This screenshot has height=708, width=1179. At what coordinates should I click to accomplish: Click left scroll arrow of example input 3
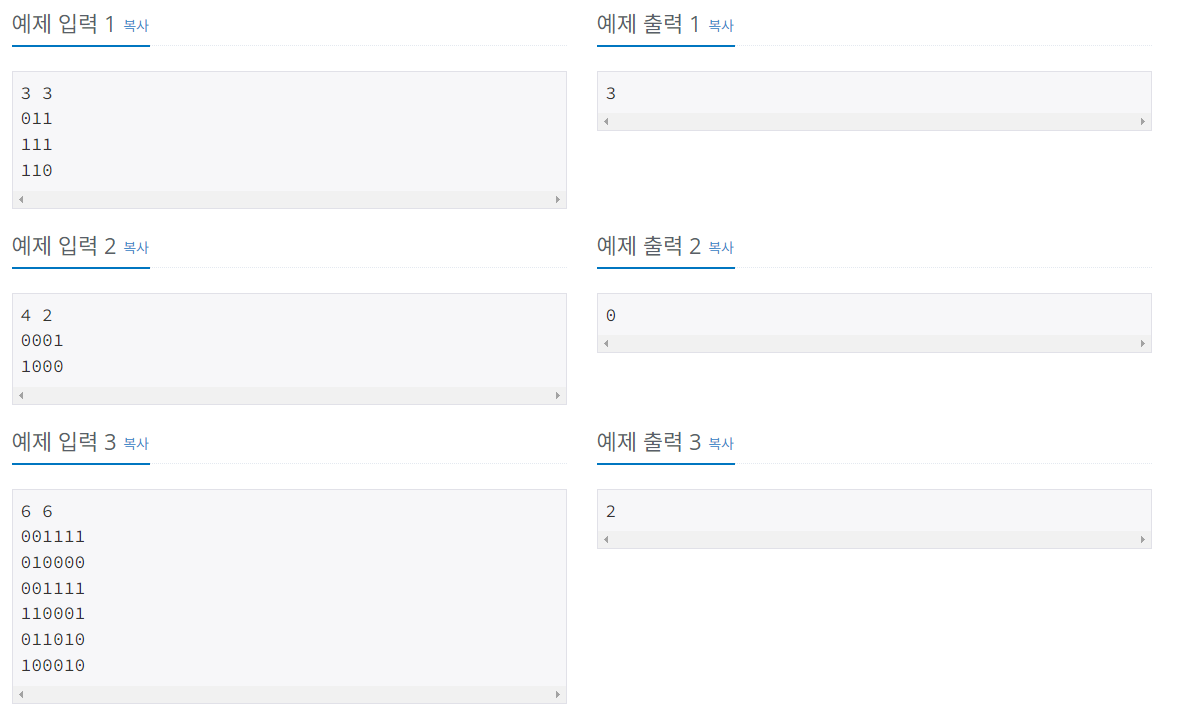point(21,694)
